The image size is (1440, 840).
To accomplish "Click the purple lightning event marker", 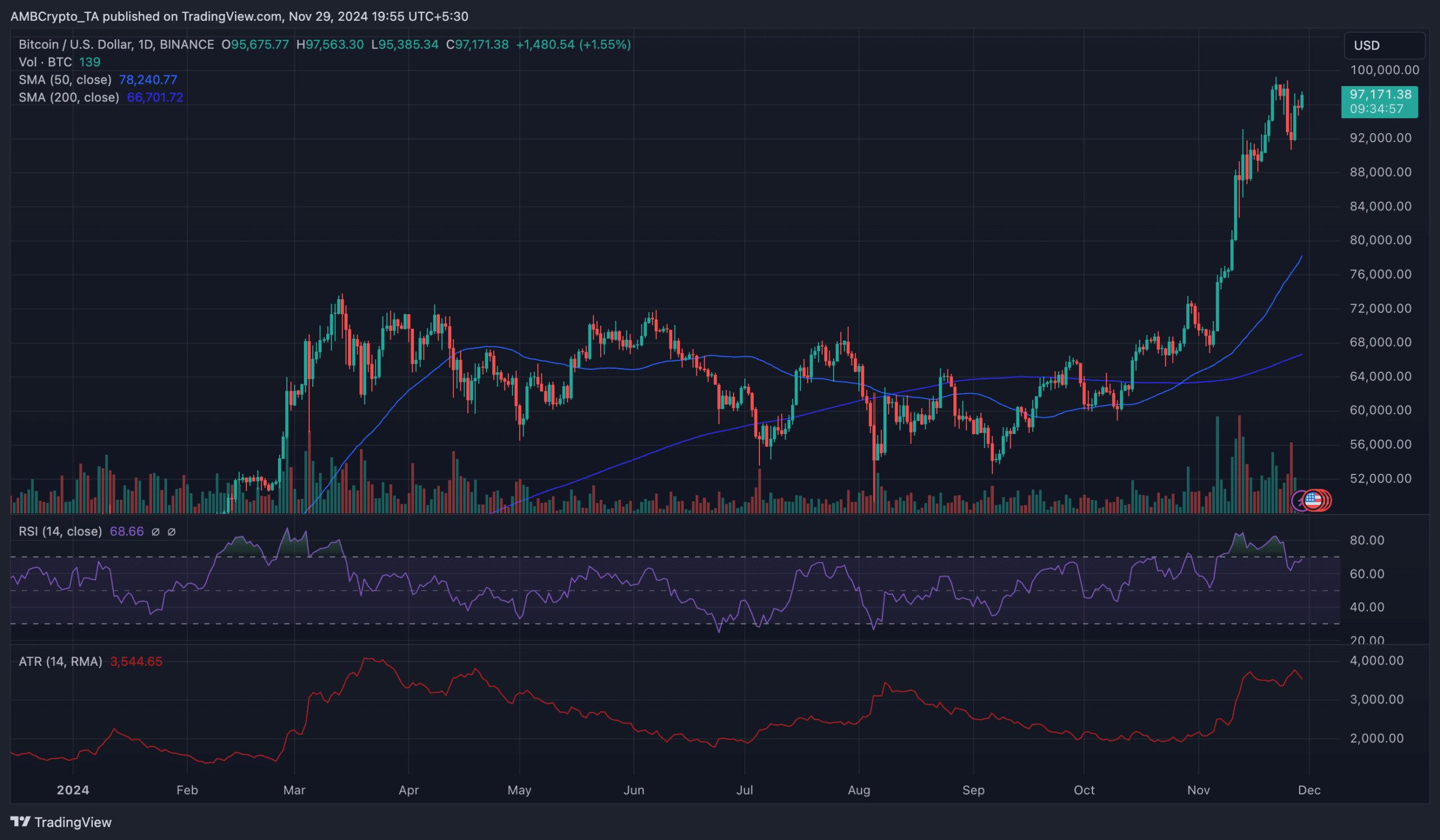I will click(1300, 501).
